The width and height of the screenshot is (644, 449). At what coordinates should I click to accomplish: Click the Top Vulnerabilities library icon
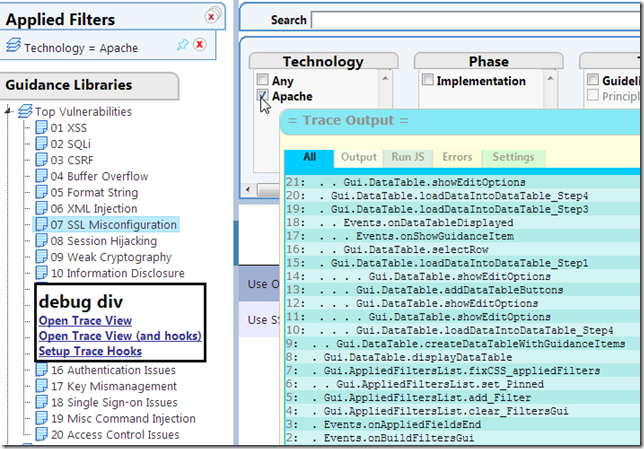click(25, 111)
